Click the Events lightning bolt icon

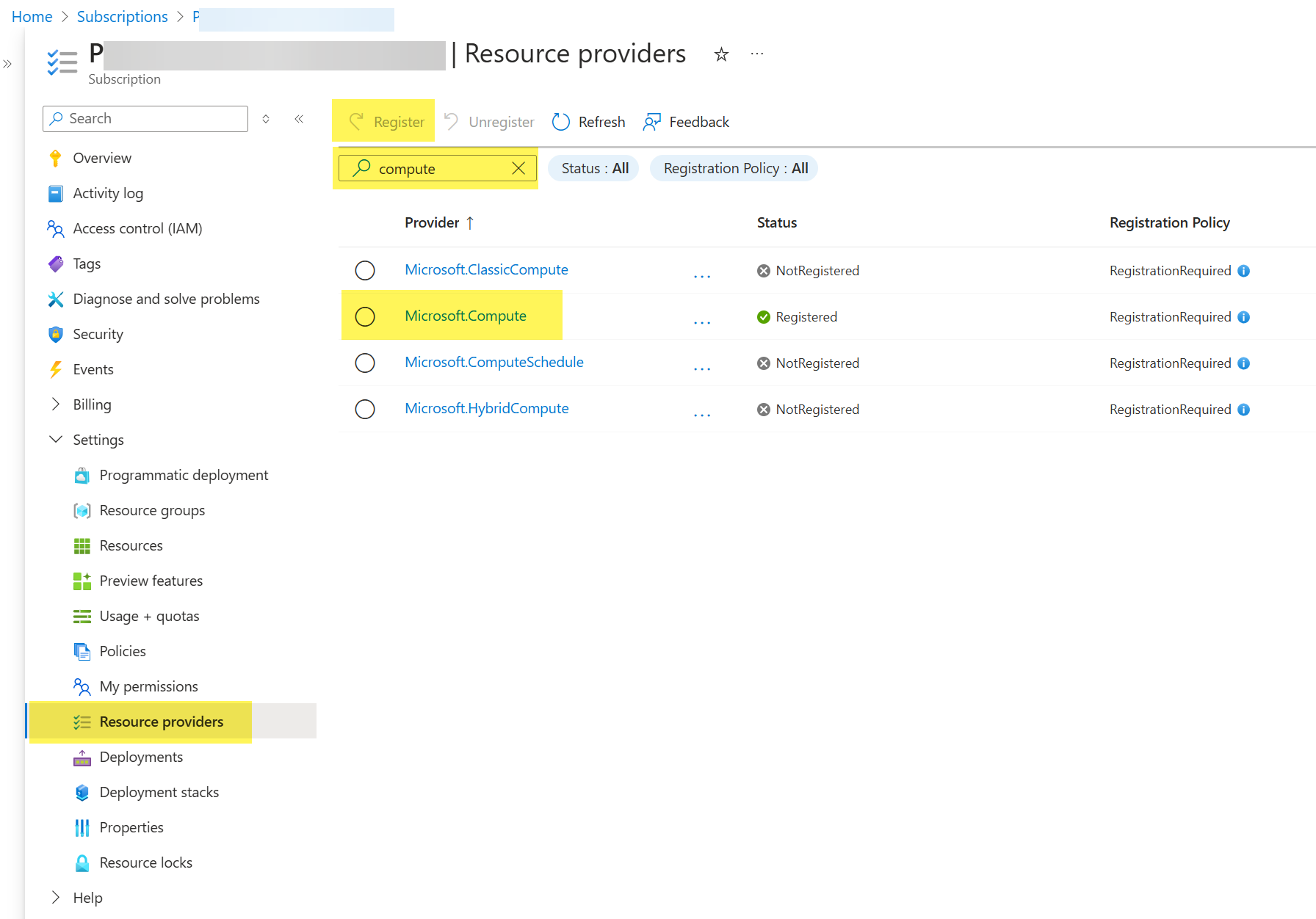pyautogui.click(x=55, y=369)
